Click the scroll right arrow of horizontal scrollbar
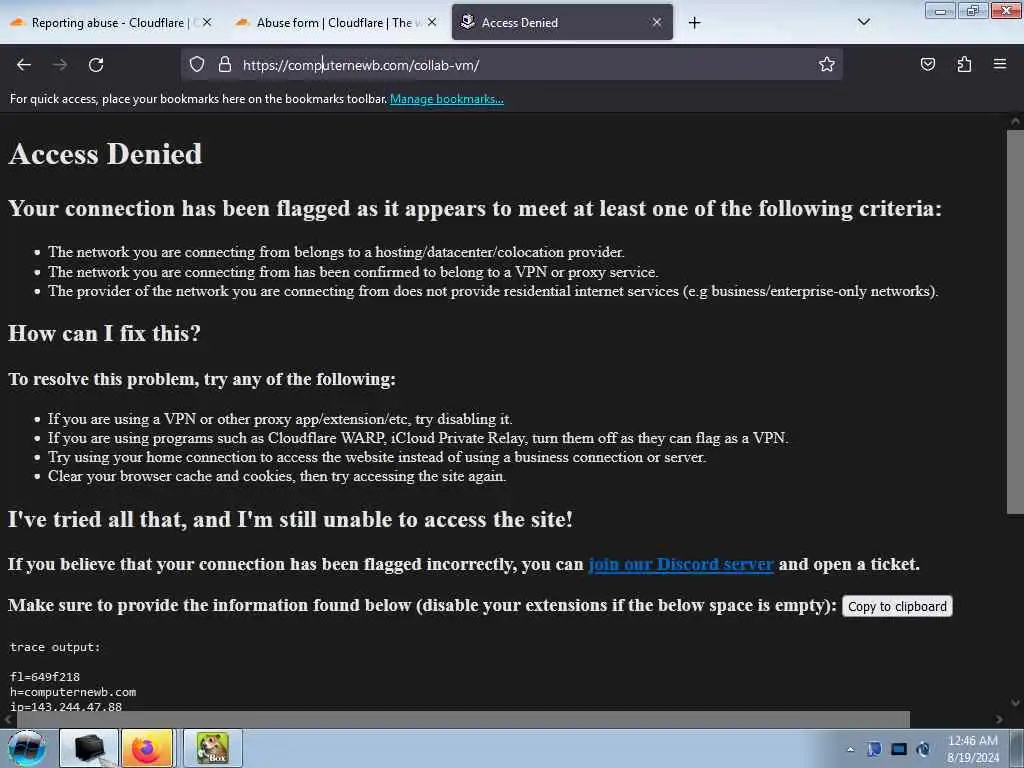 click(x=999, y=719)
